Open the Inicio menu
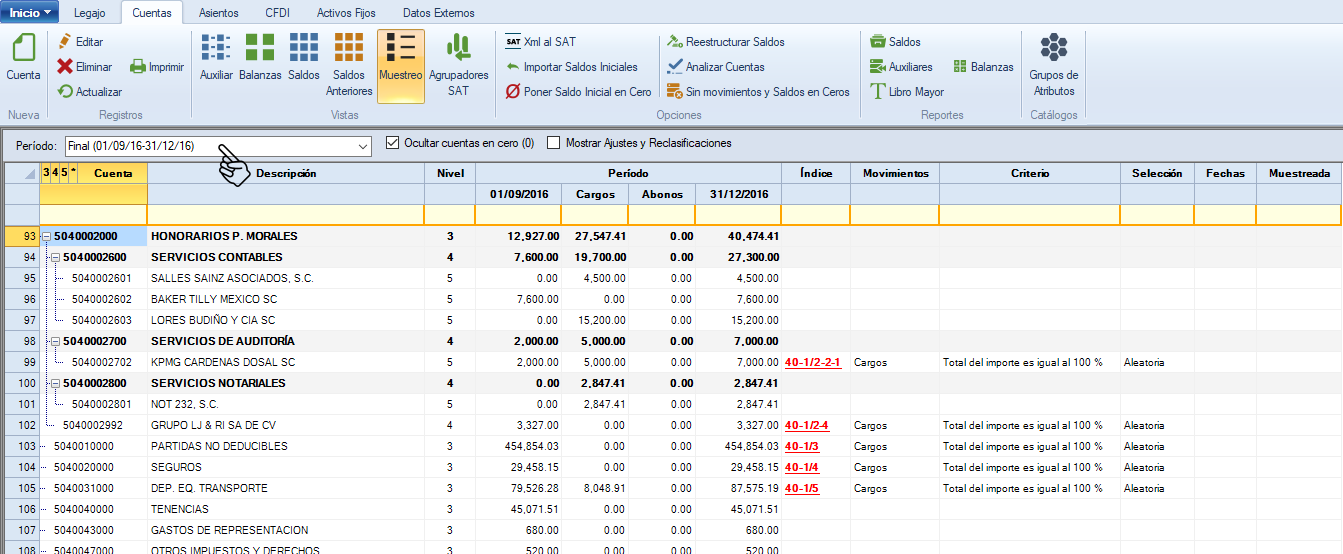1343x554 pixels. pyautogui.click(x=30, y=13)
